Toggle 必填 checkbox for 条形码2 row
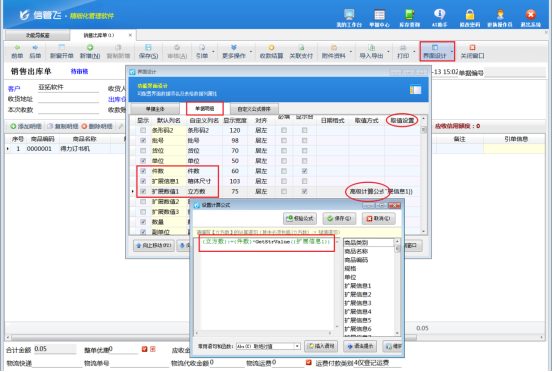553x372 pixels. [x=284, y=130]
